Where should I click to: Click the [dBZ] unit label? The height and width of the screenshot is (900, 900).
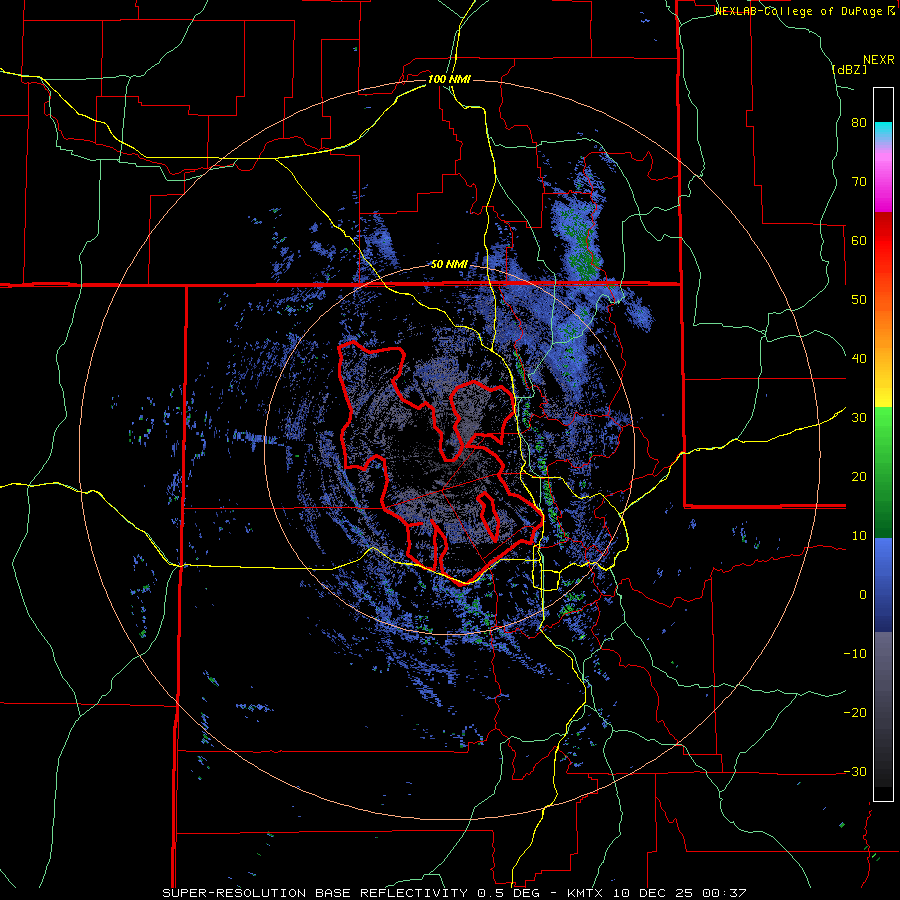849,69
